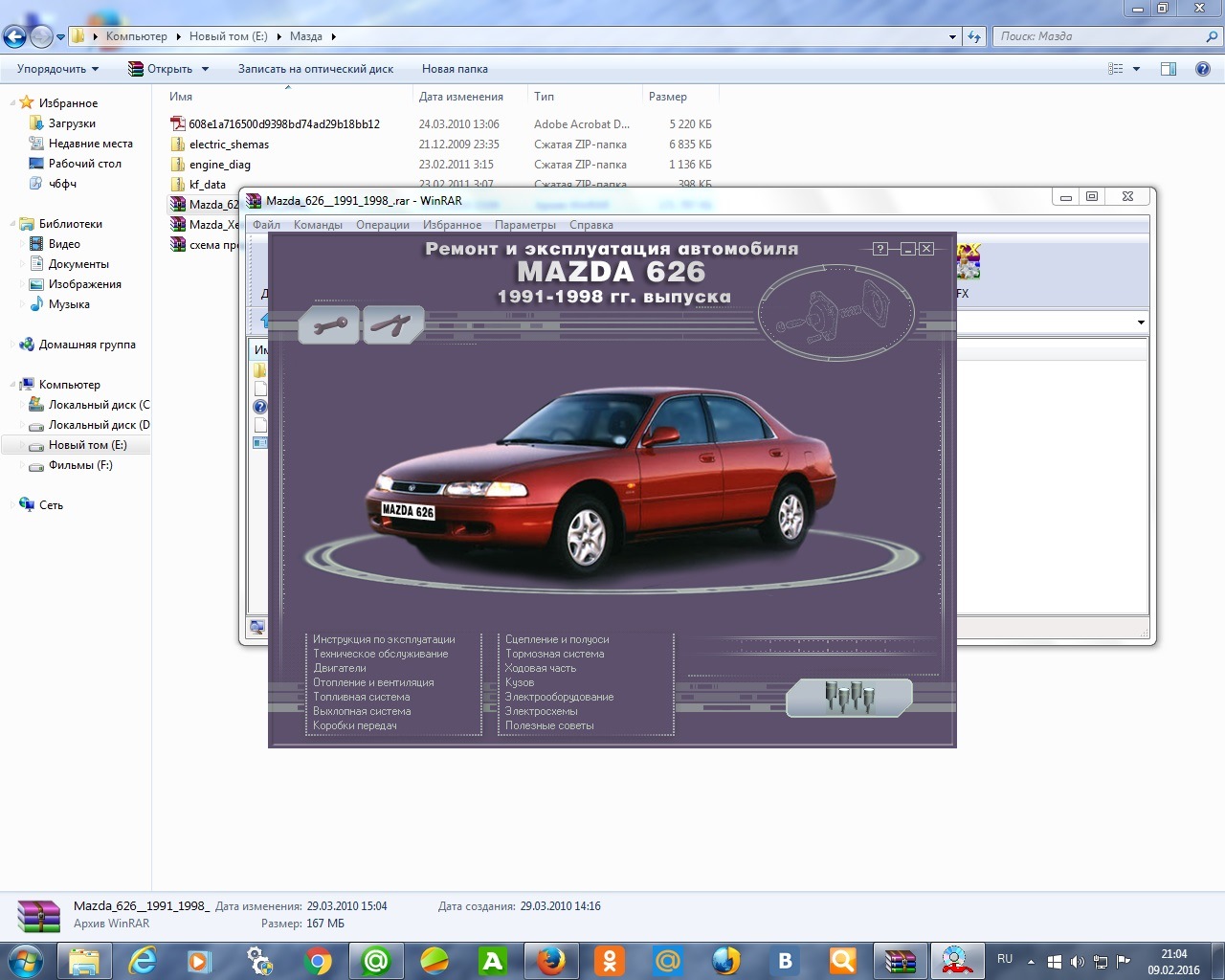This screenshot has width=1225, height=980.
Task: Click the pliers icon button in manual
Action: pyautogui.click(x=392, y=325)
